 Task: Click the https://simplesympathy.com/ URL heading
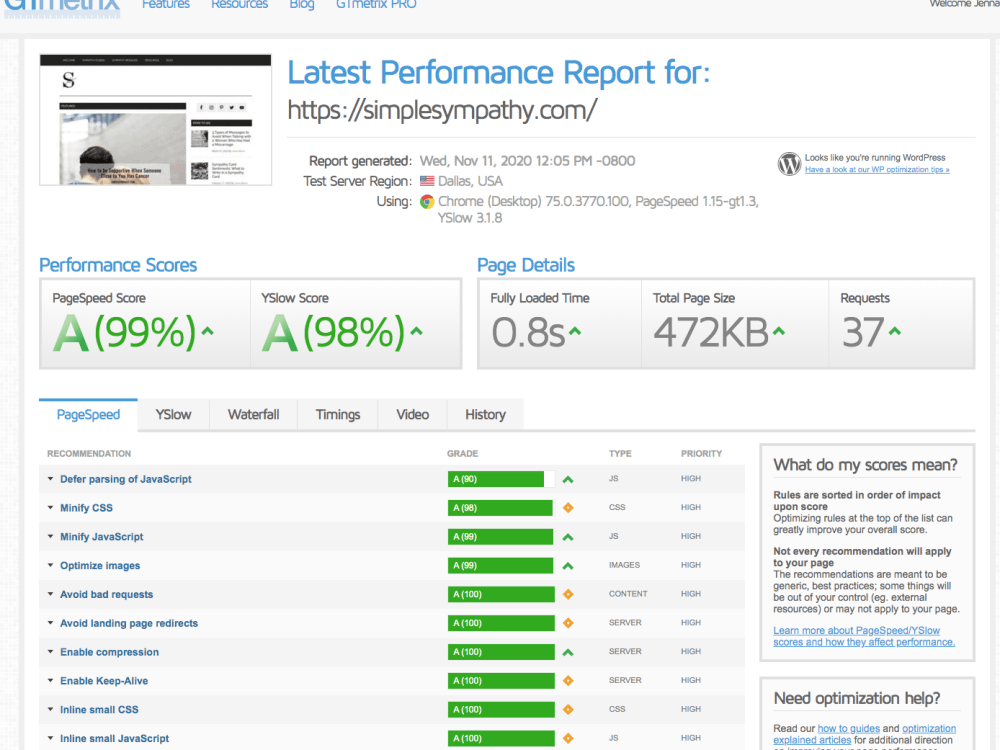click(x=442, y=110)
